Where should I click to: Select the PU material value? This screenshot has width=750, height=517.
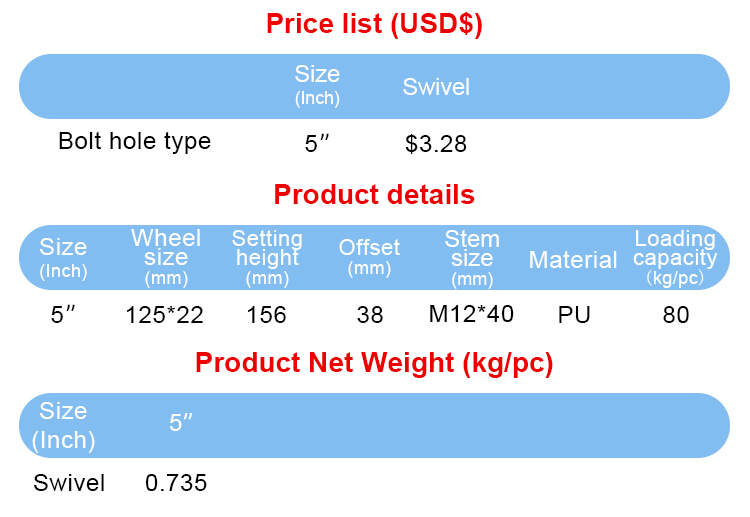pyautogui.click(x=574, y=315)
